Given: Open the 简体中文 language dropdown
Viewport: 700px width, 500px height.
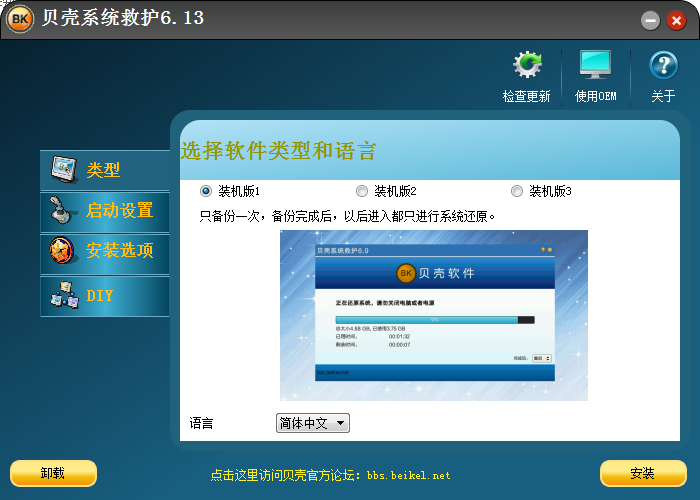Looking at the screenshot, I should [x=312, y=423].
